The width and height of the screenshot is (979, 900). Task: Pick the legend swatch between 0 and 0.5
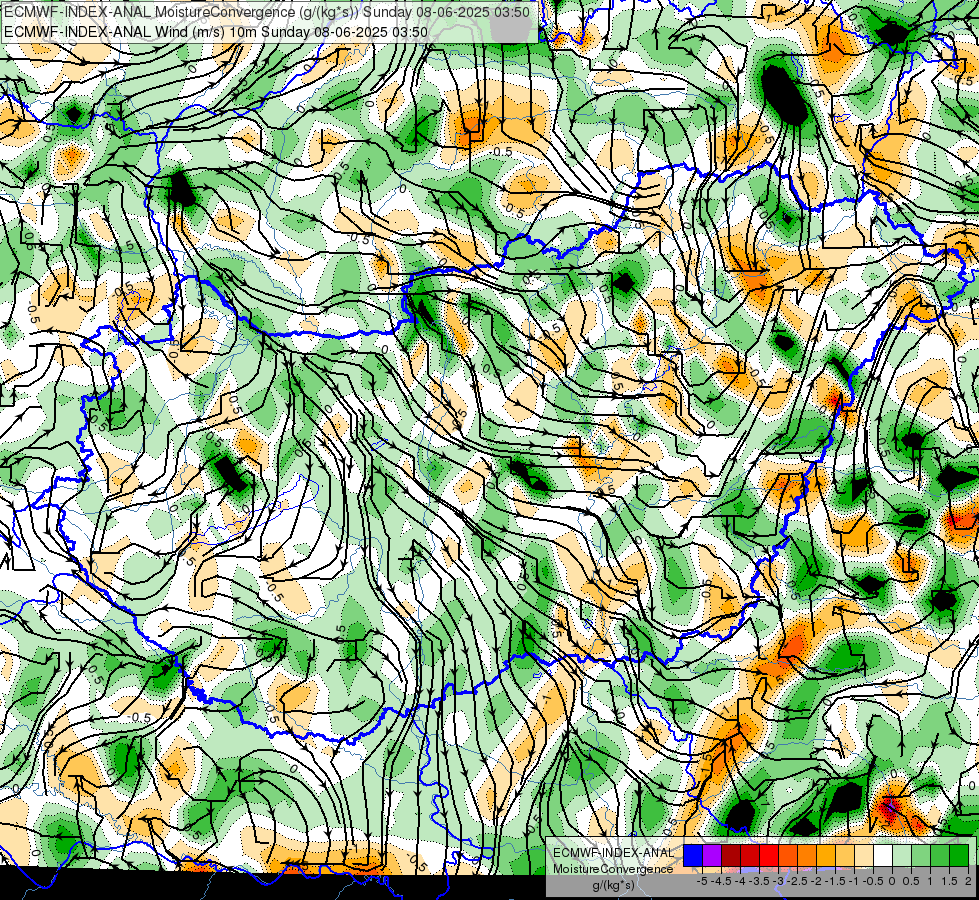902,855
